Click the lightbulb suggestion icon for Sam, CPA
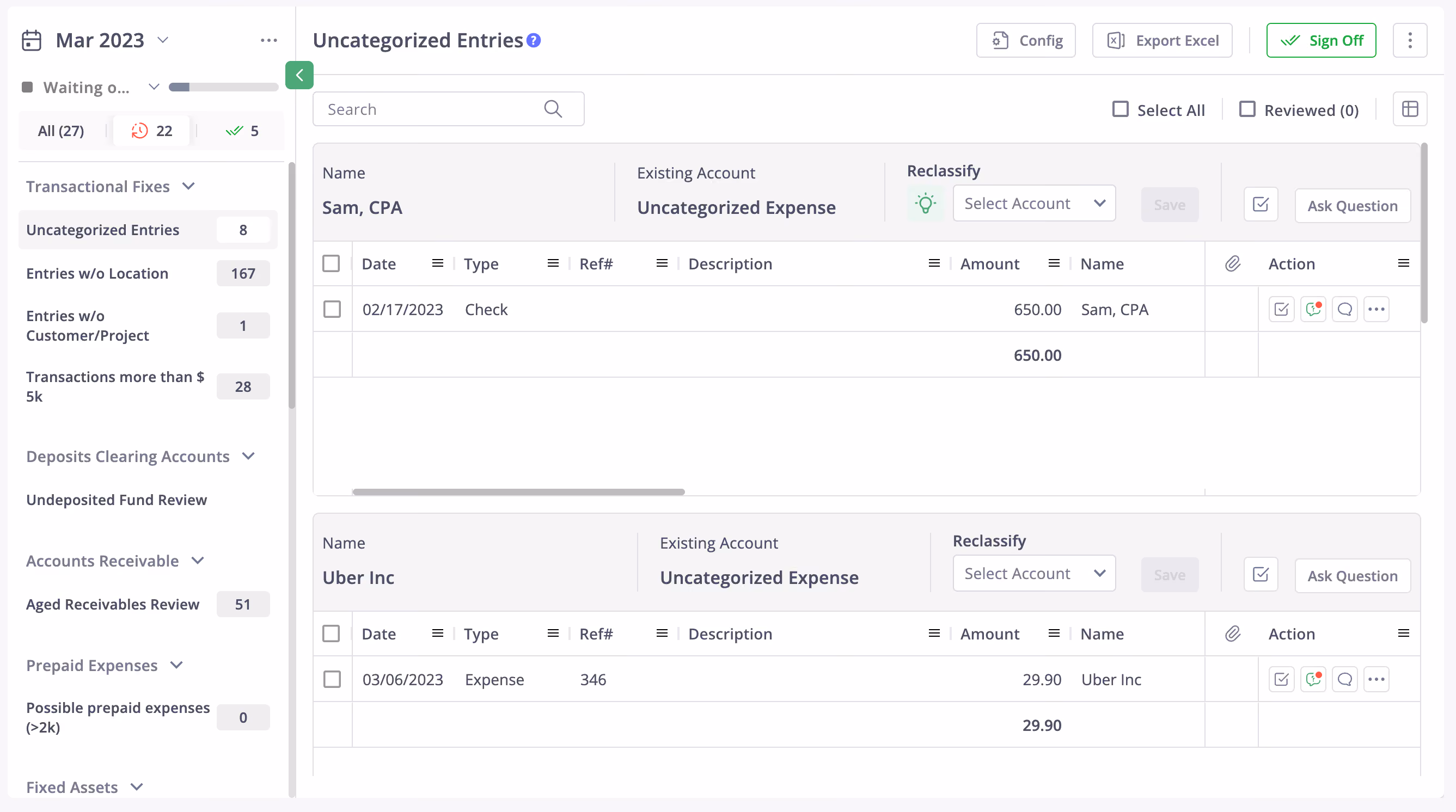Screen dimensions: 1456x812 tap(925, 204)
